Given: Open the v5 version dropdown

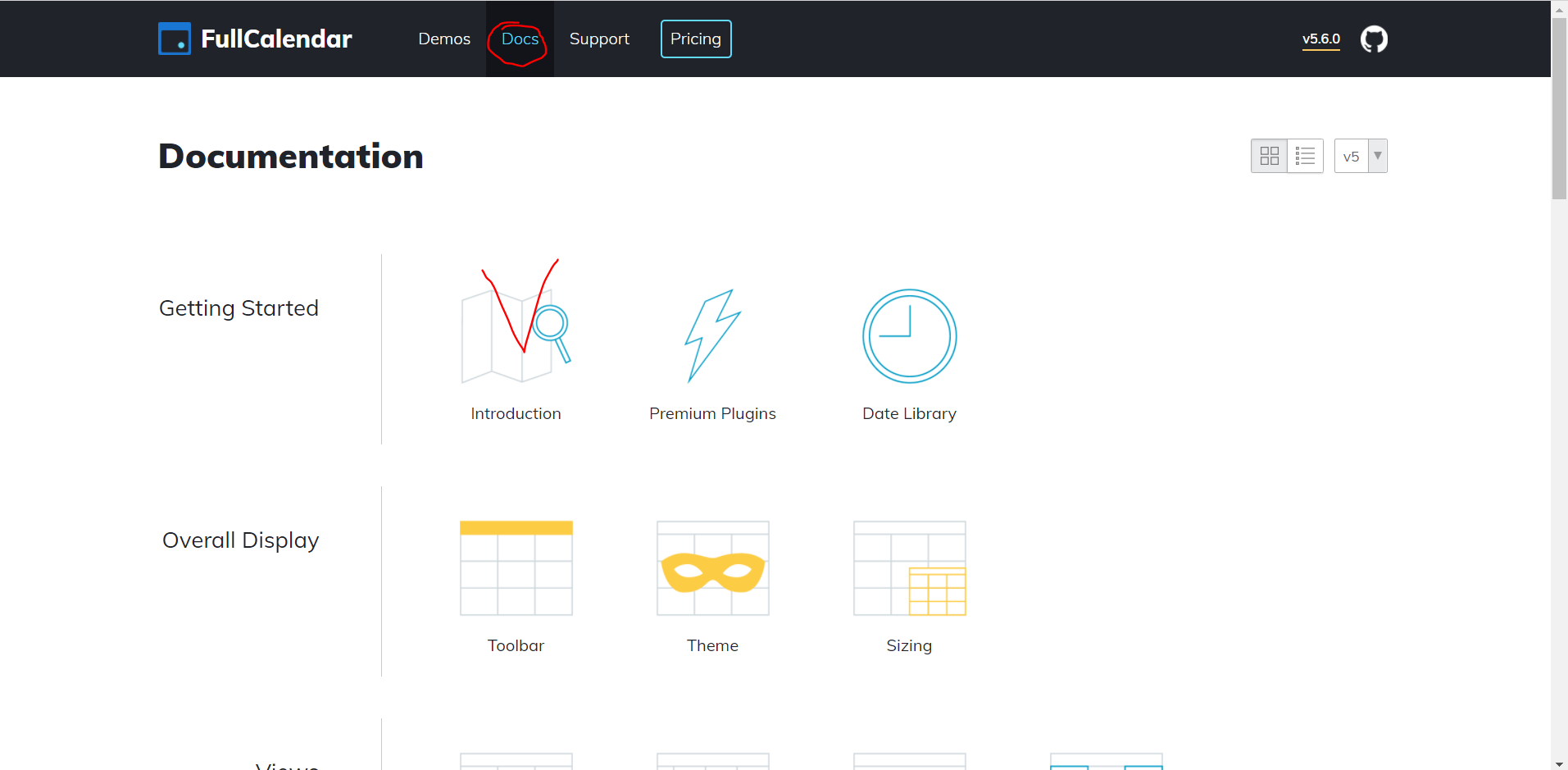Looking at the screenshot, I should click(1361, 156).
